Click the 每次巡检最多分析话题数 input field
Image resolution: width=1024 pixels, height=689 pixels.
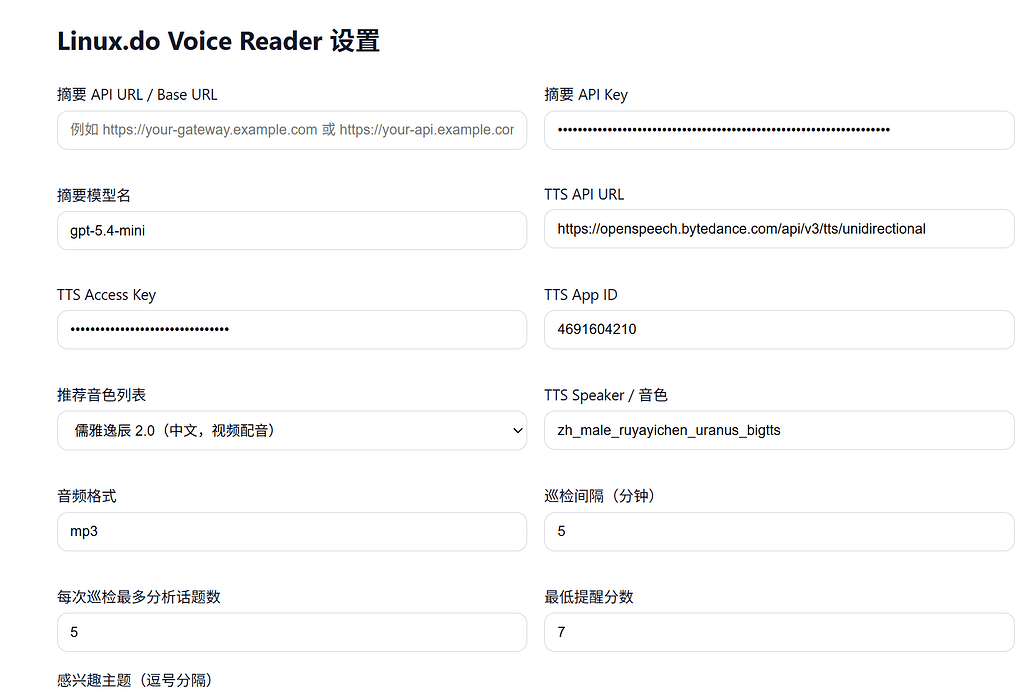(x=292, y=632)
